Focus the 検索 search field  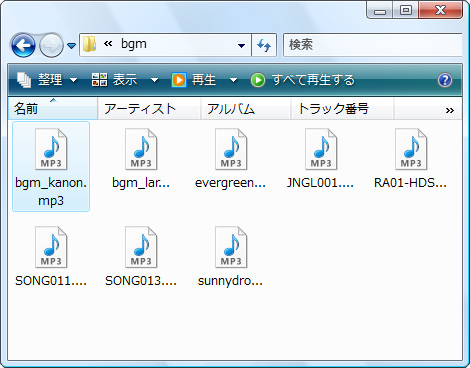point(373,45)
